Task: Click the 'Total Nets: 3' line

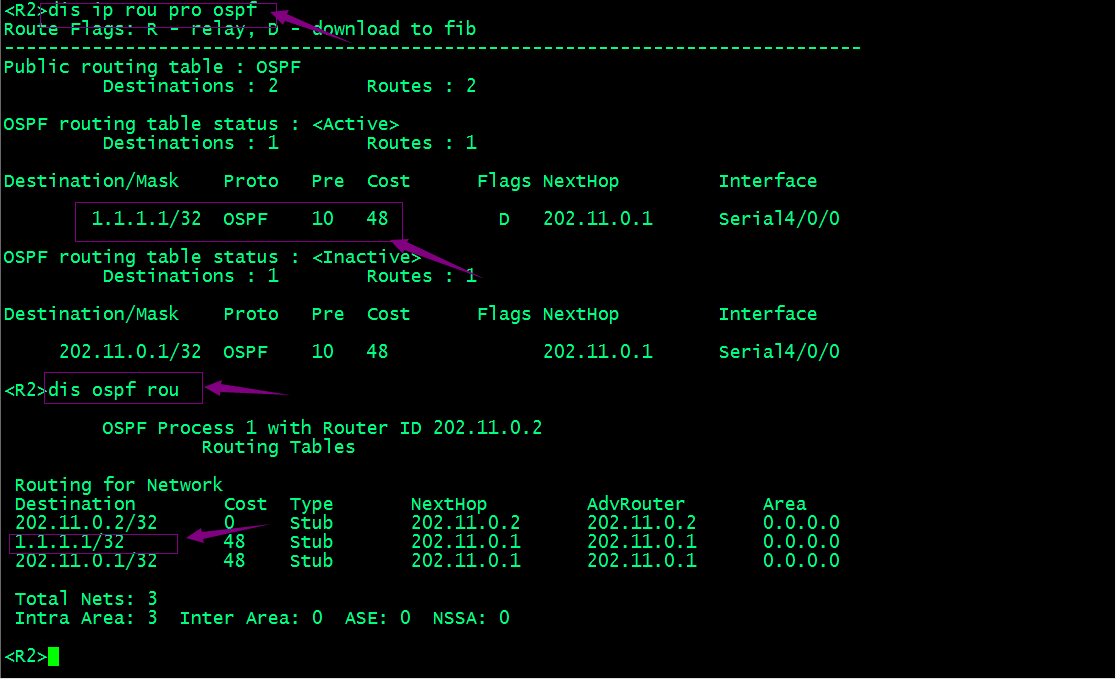Action: (86, 599)
